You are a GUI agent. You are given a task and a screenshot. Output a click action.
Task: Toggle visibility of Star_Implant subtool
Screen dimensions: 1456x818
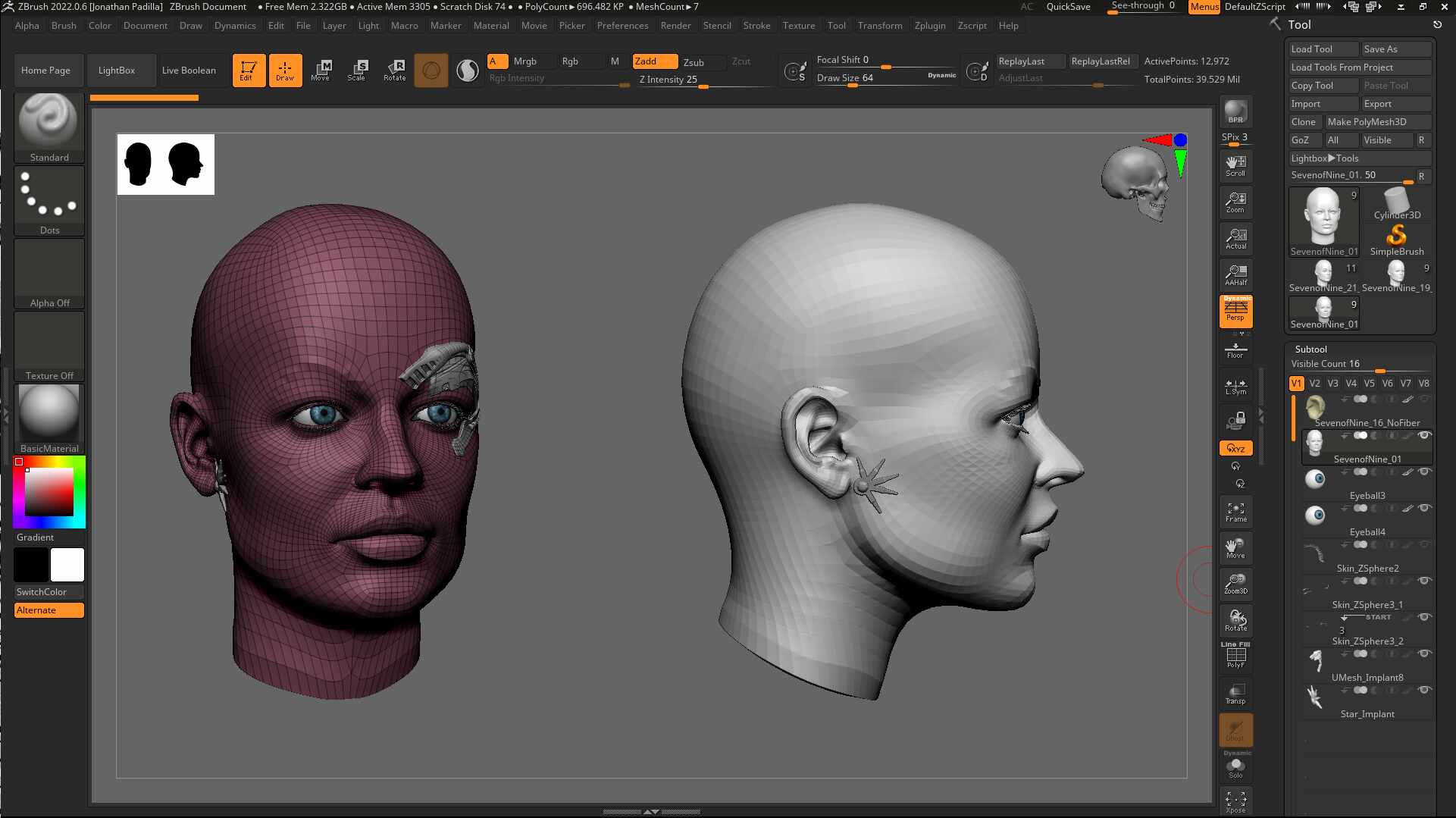tap(1424, 690)
